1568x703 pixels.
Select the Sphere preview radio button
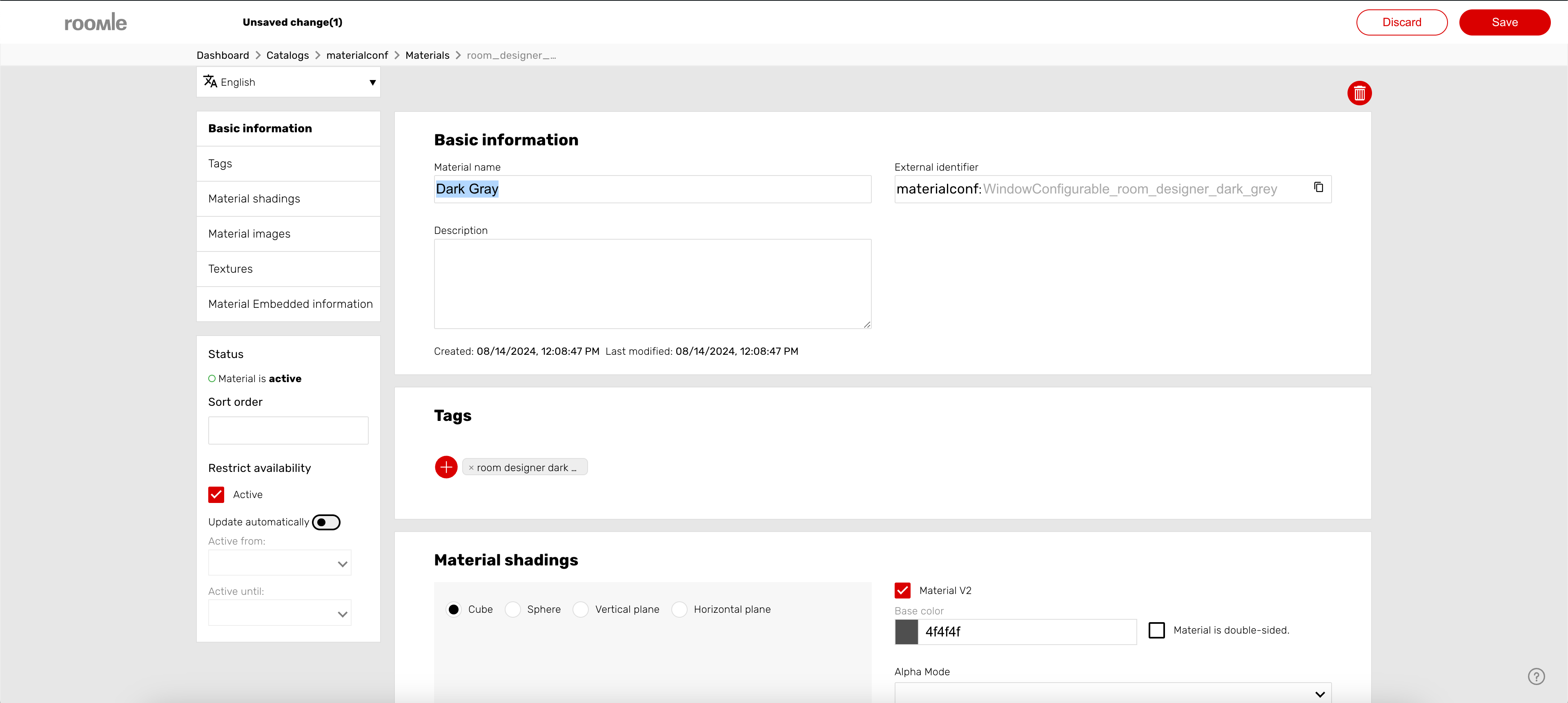coord(512,609)
